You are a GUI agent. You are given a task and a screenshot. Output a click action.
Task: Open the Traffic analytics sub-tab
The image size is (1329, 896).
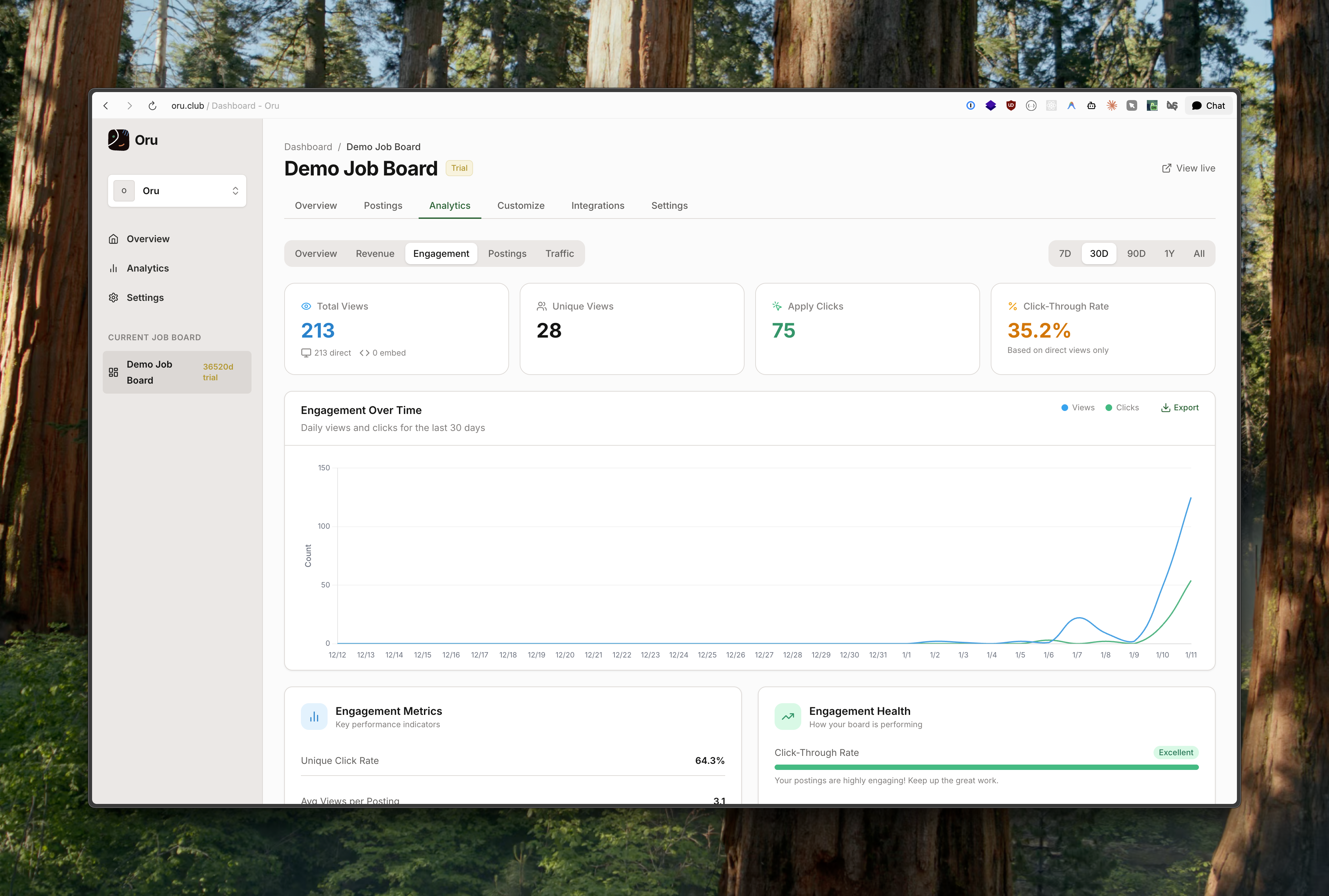coord(559,253)
